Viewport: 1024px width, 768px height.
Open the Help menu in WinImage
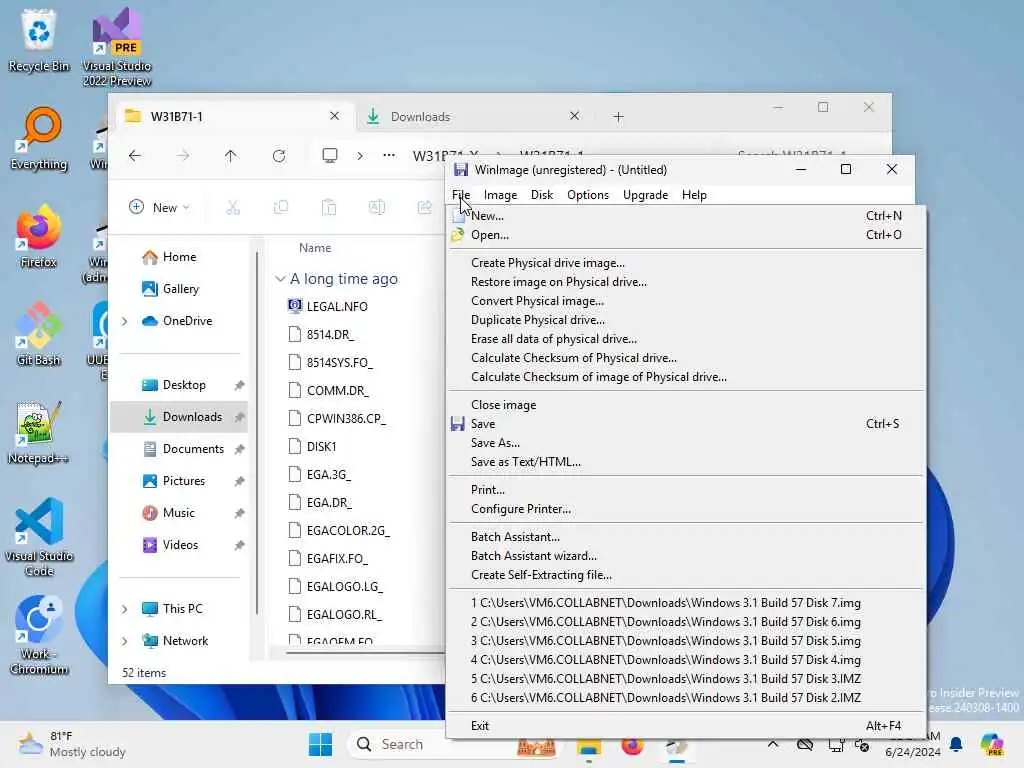(694, 195)
